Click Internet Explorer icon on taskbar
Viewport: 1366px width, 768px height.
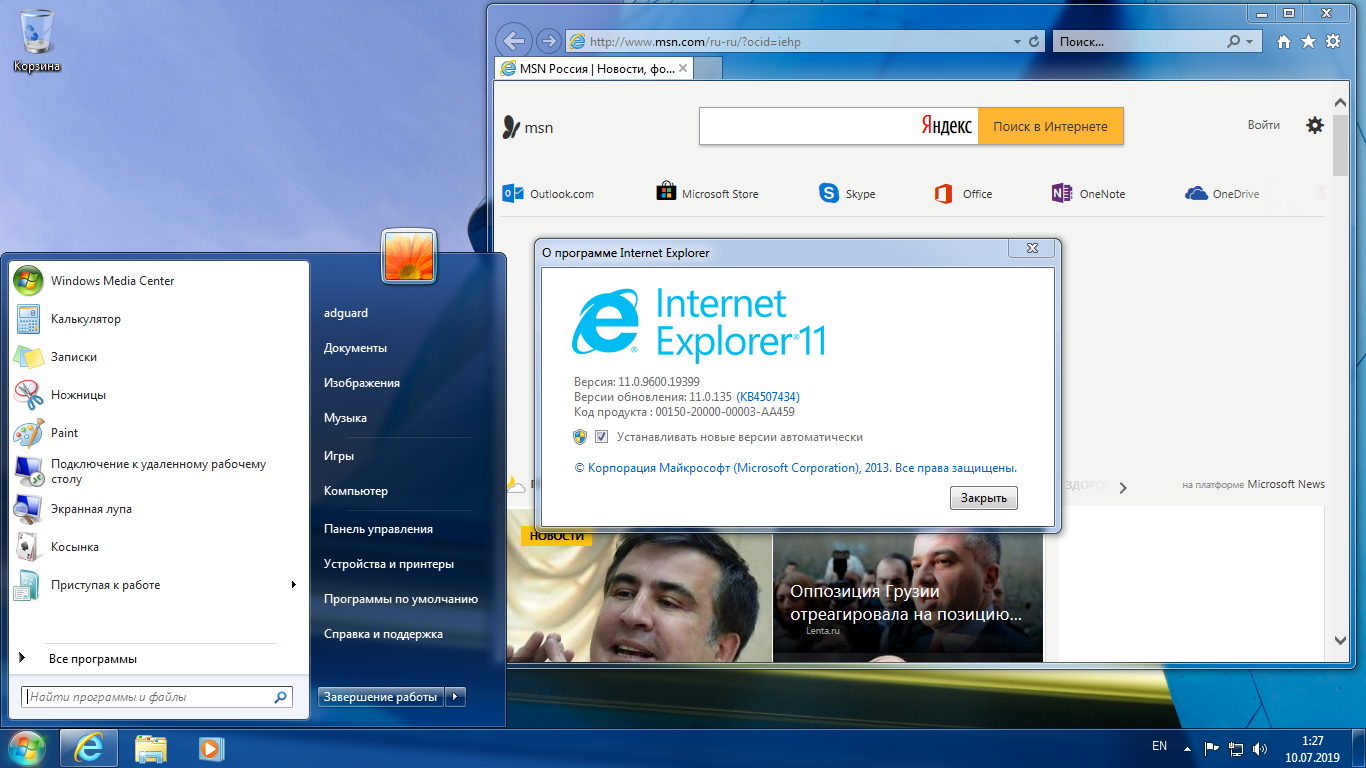[89, 748]
